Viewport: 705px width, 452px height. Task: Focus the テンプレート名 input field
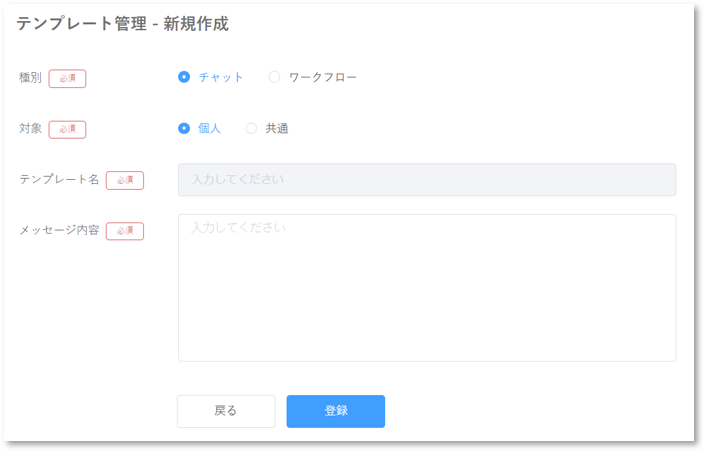coord(426,180)
